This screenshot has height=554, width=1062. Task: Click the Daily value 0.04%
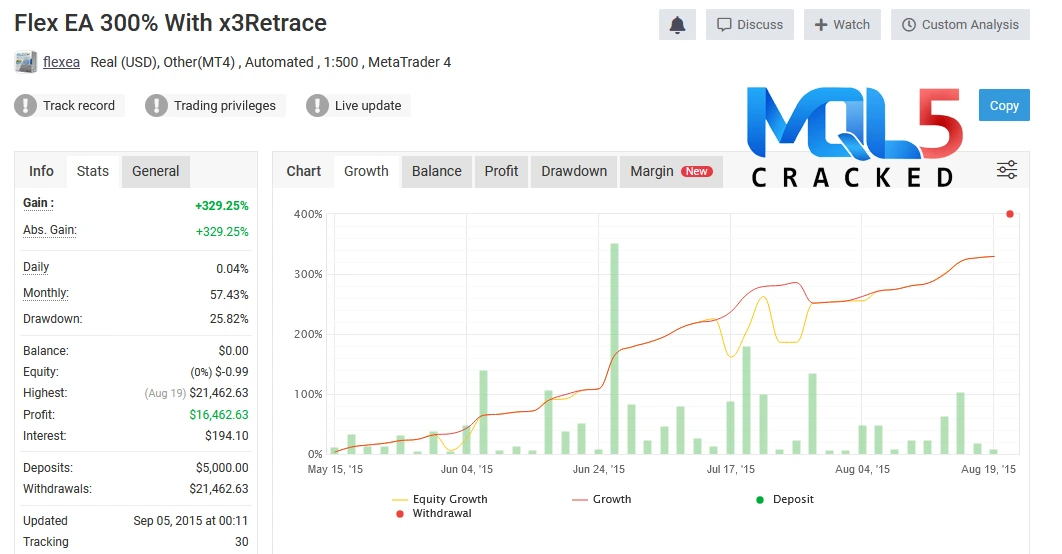pyautogui.click(x=232, y=269)
